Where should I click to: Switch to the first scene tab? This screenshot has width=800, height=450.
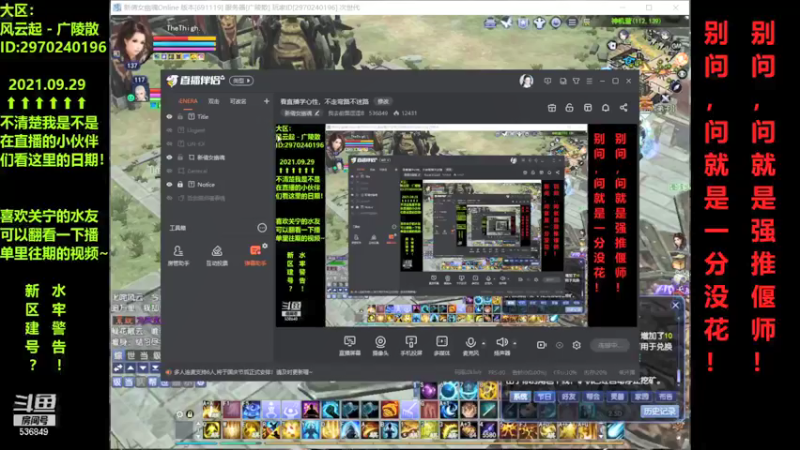point(188,101)
